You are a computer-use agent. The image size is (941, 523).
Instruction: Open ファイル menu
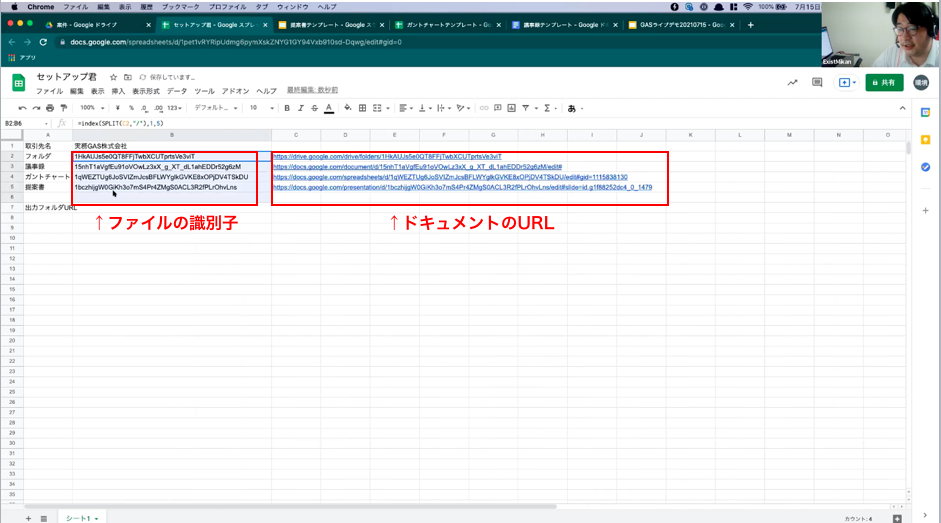[x=49, y=91]
